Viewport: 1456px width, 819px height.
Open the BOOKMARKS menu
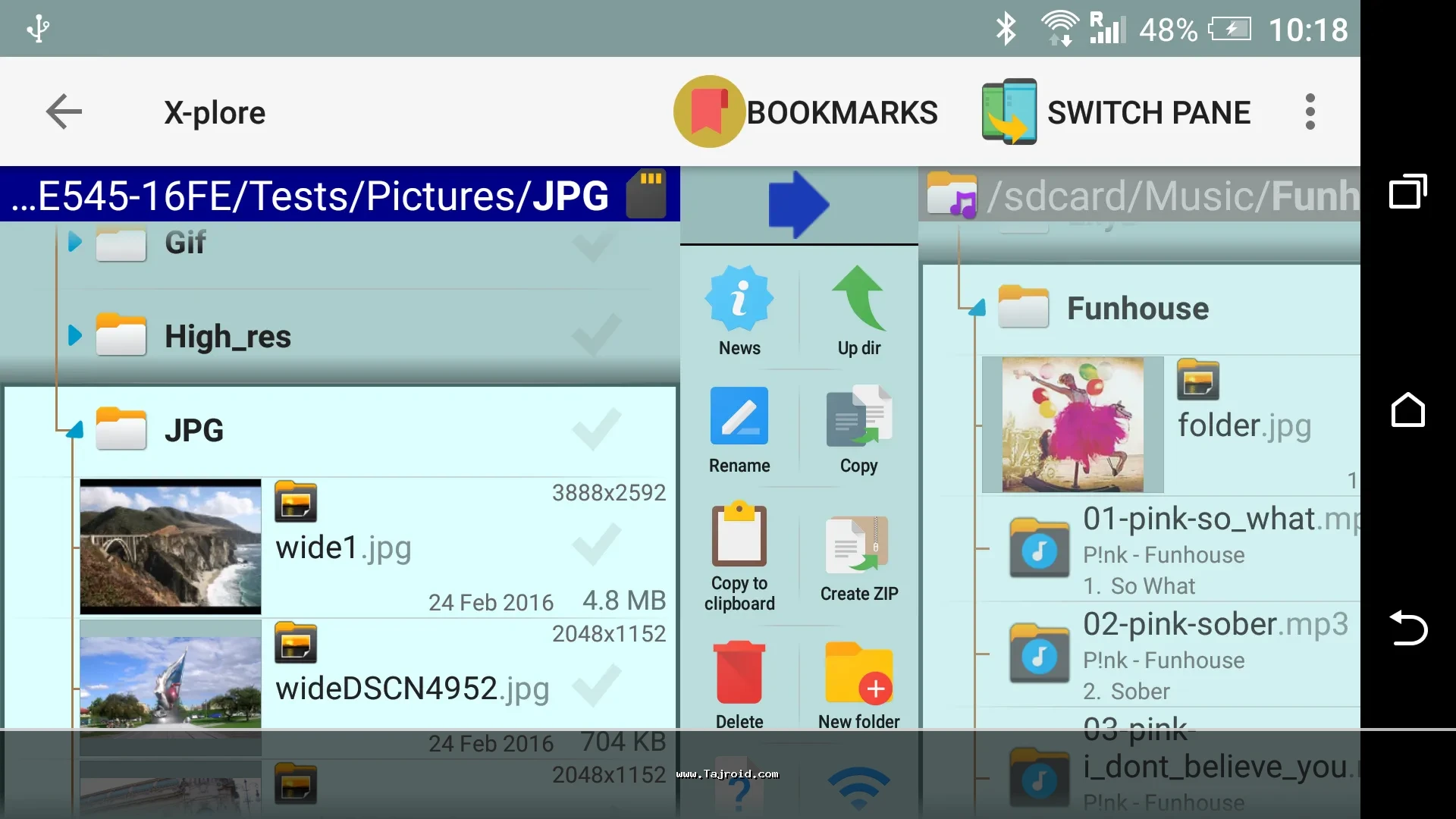(805, 112)
